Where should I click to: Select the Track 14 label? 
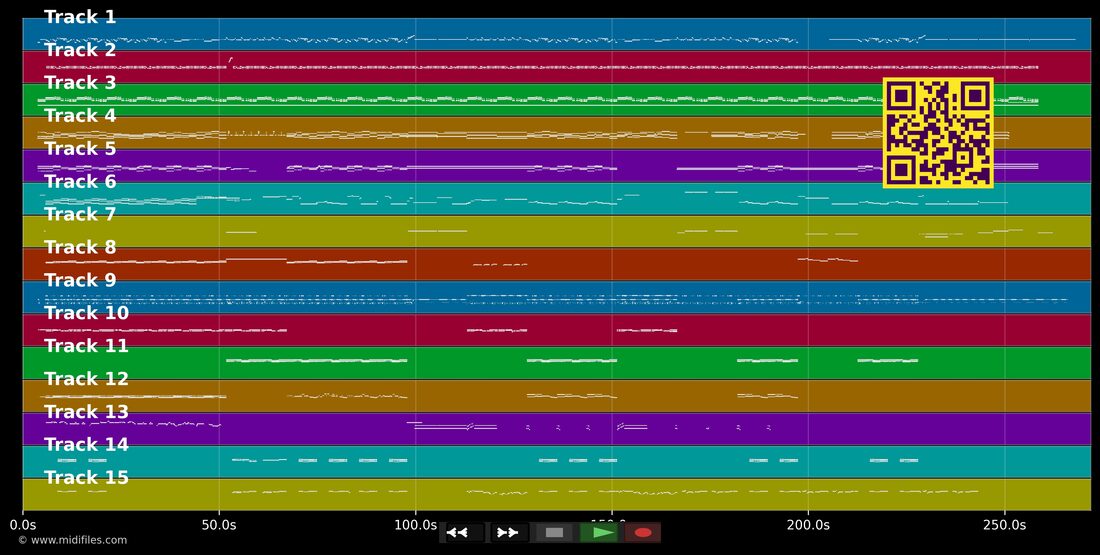pyautogui.click(x=86, y=445)
